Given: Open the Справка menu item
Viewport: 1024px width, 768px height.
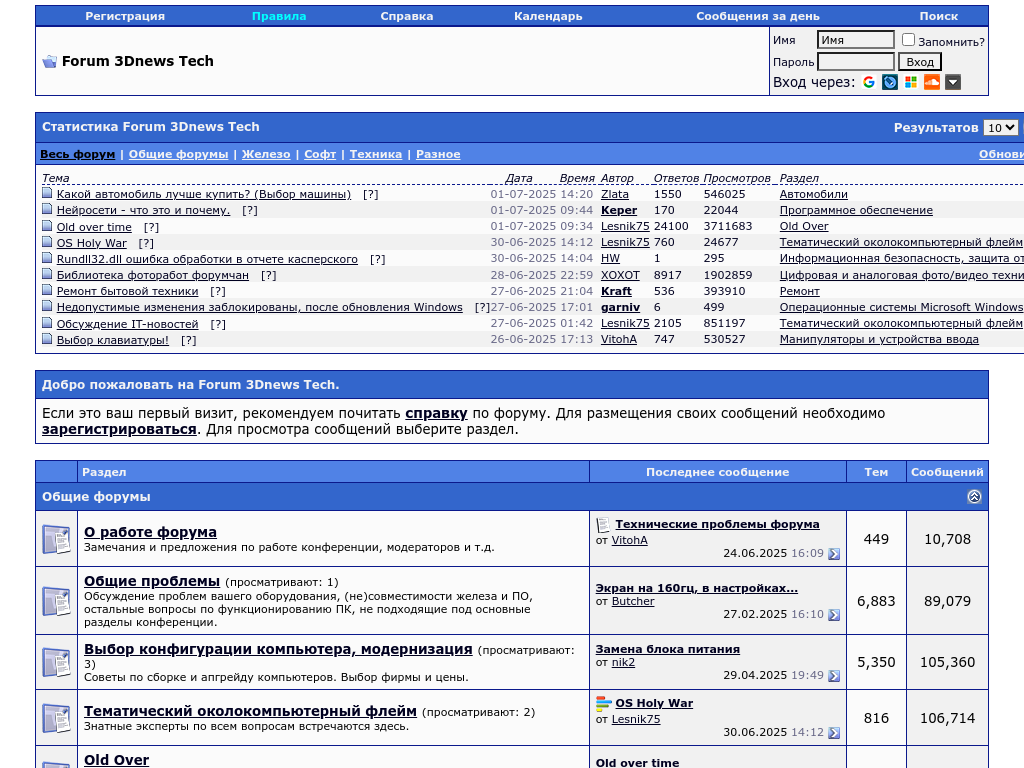Looking at the screenshot, I should tap(407, 16).
